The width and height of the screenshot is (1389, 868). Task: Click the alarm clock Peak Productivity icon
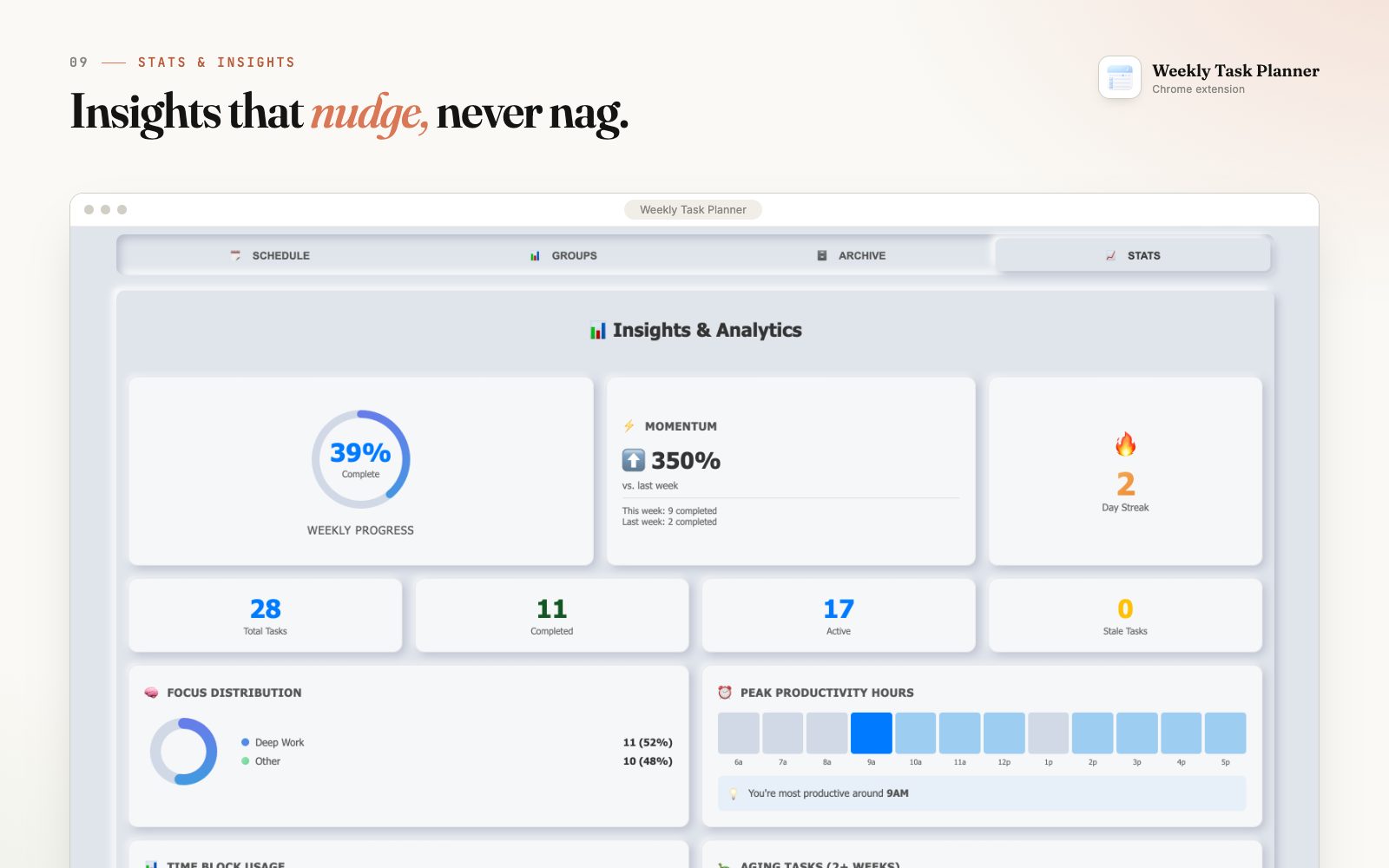click(x=725, y=693)
